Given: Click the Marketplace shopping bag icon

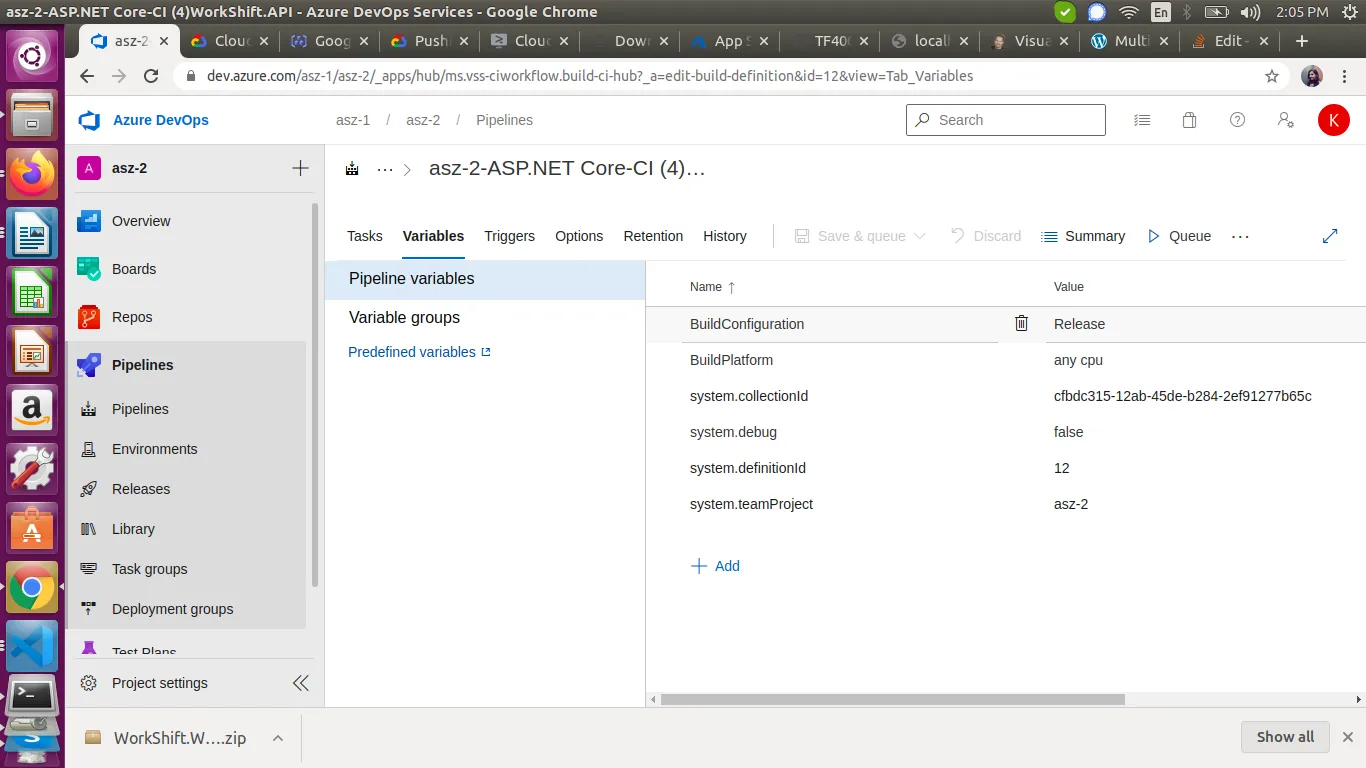Looking at the screenshot, I should [x=1189, y=120].
